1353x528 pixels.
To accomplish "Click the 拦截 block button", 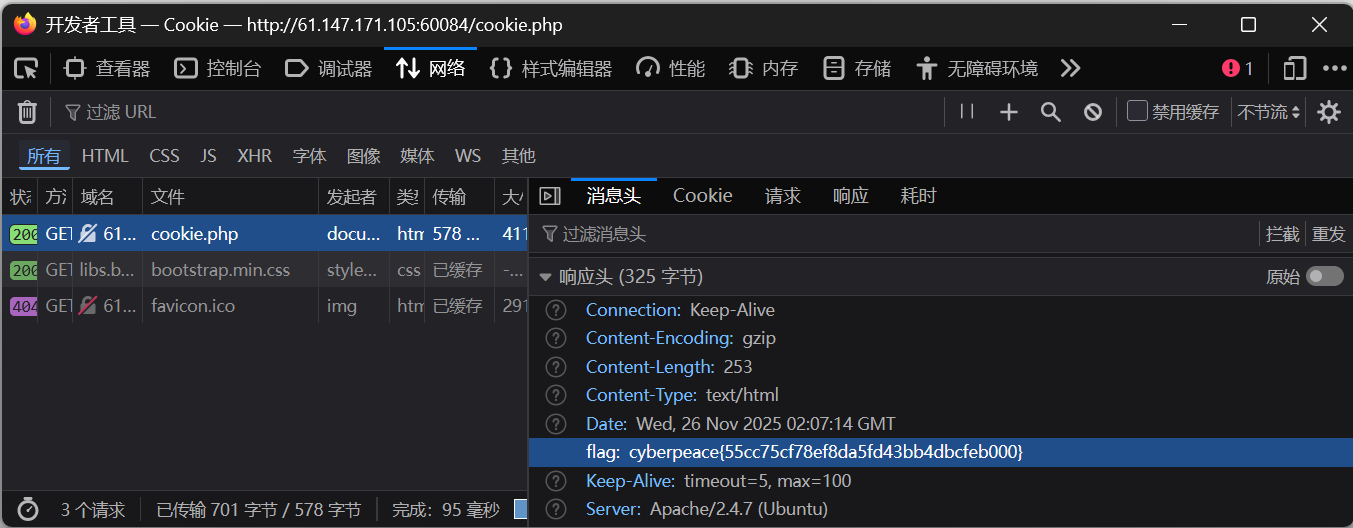I will [x=1282, y=234].
